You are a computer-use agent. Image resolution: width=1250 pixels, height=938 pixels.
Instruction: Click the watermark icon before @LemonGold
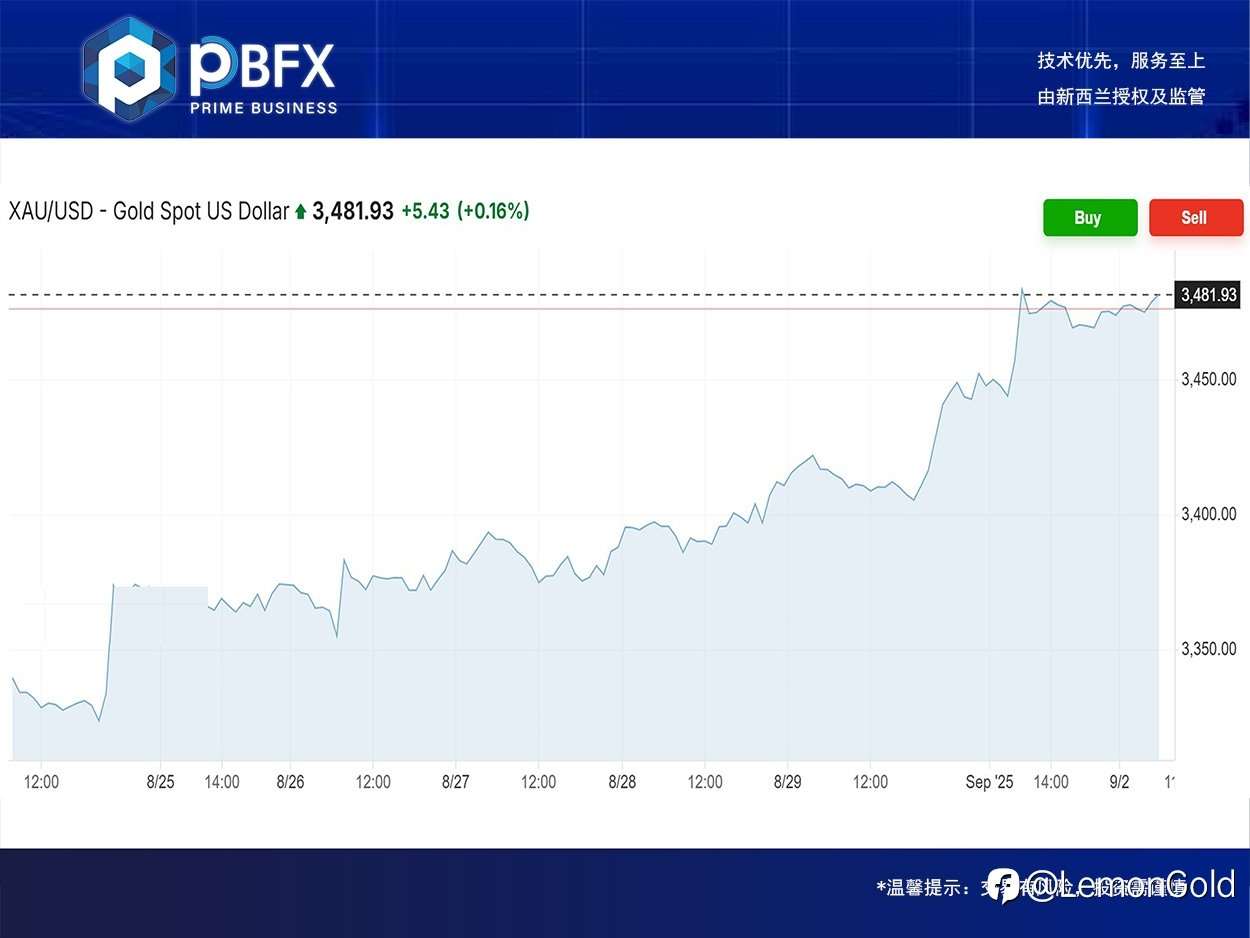(x=1003, y=886)
